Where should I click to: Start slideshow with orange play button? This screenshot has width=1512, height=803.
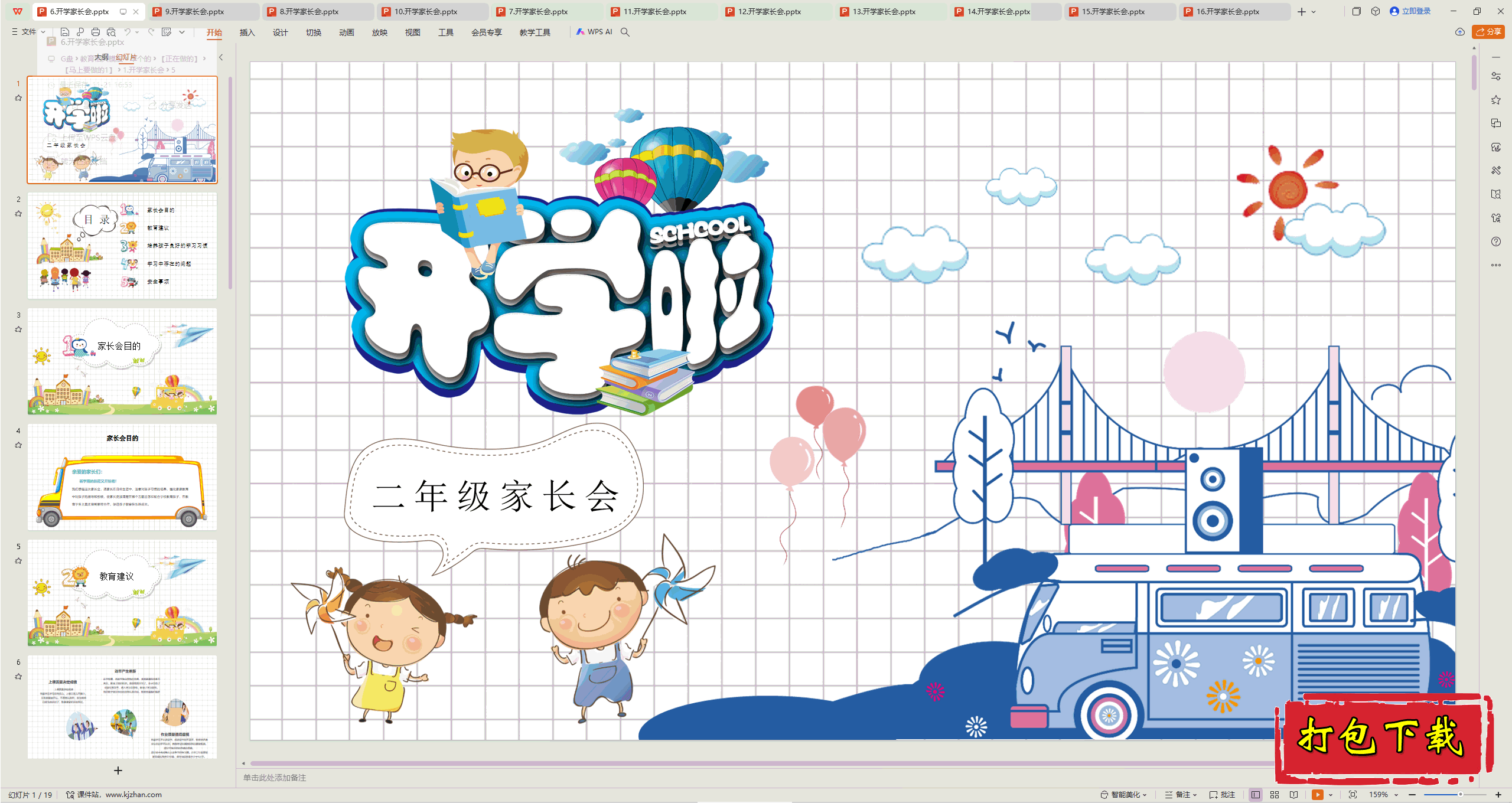click(x=1318, y=795)
